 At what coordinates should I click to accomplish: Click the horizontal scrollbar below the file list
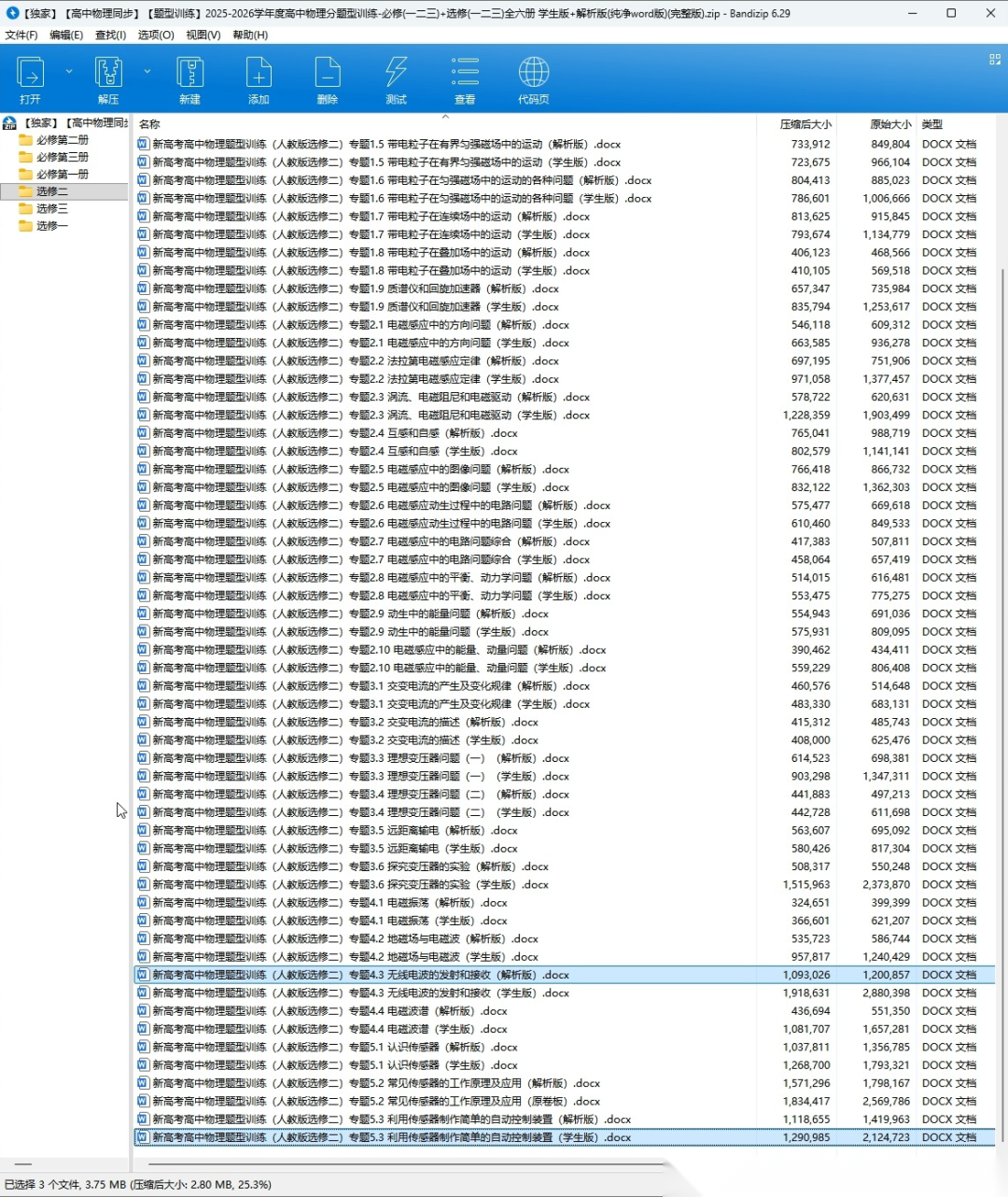point(401,1164)
